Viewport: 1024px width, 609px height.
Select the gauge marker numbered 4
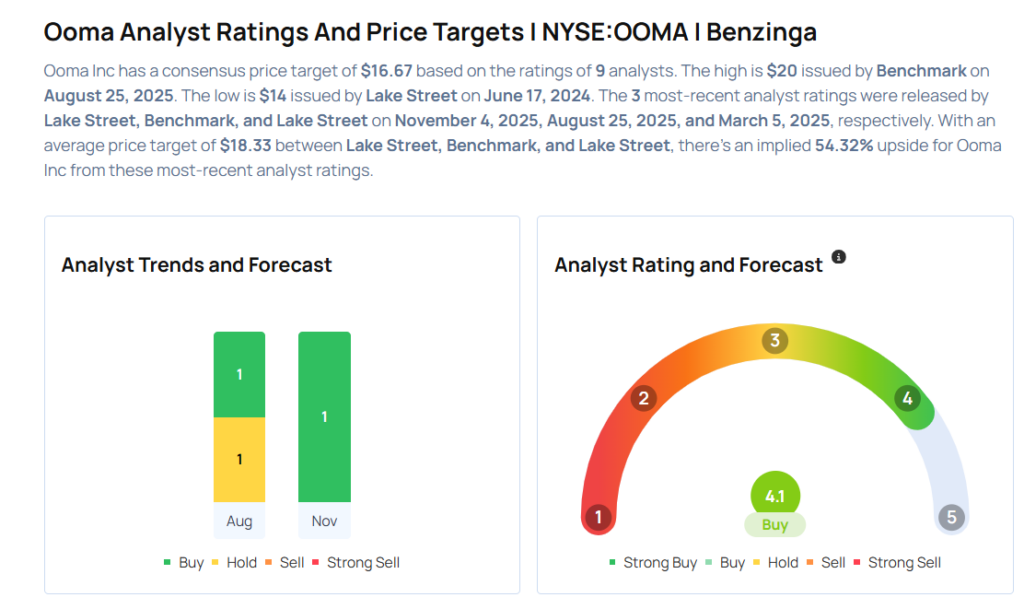[x=907, y=399]
